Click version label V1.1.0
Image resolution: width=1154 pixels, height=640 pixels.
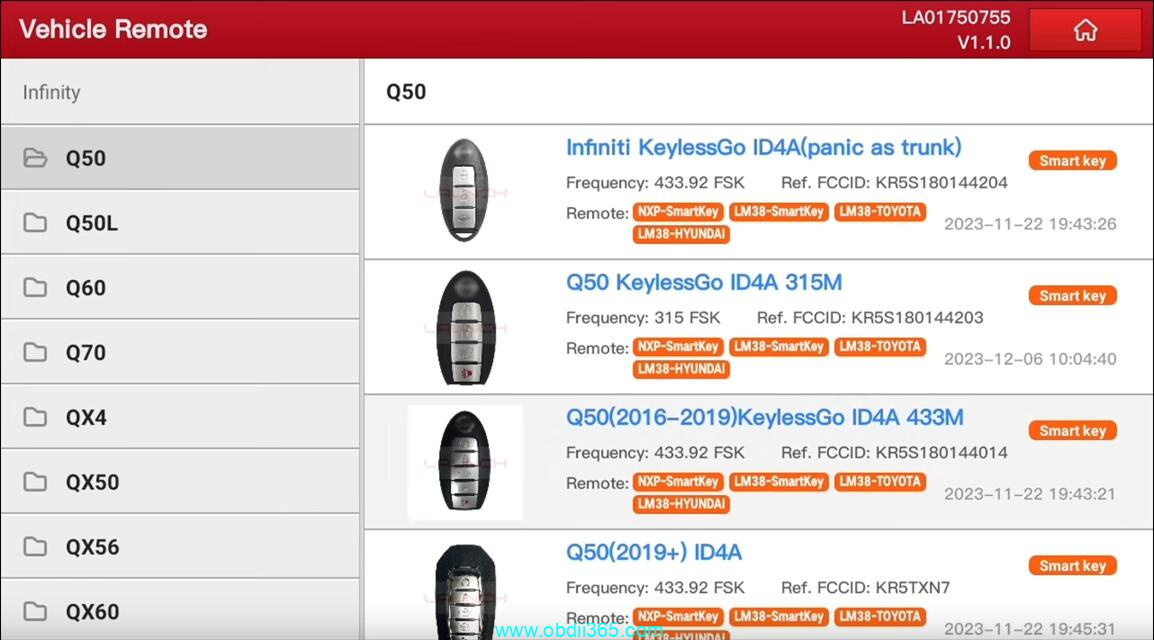click(984, 43)
